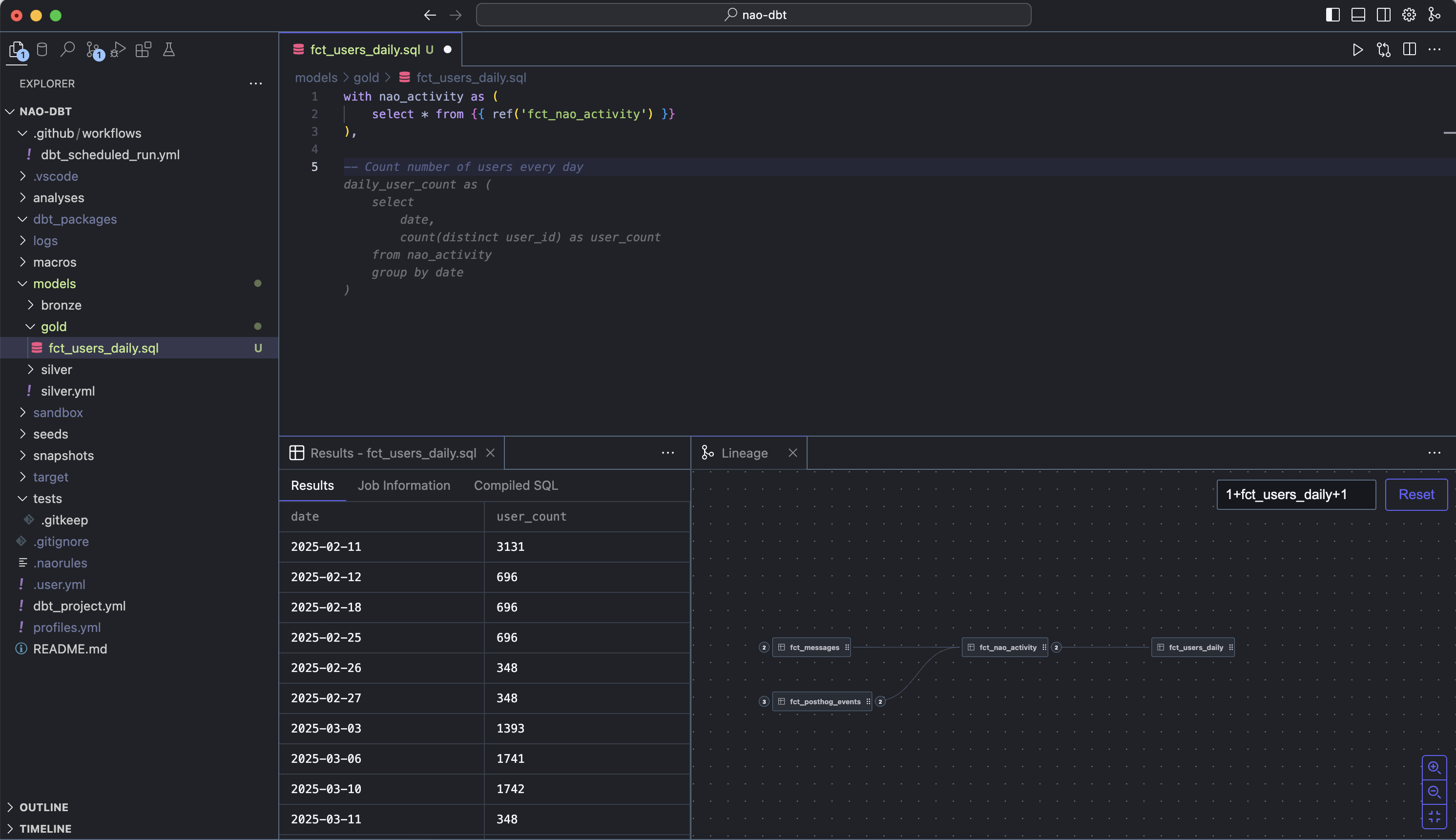Expand the OUTLINE section
1456x840 pixels.
click(x=44, y=807)
